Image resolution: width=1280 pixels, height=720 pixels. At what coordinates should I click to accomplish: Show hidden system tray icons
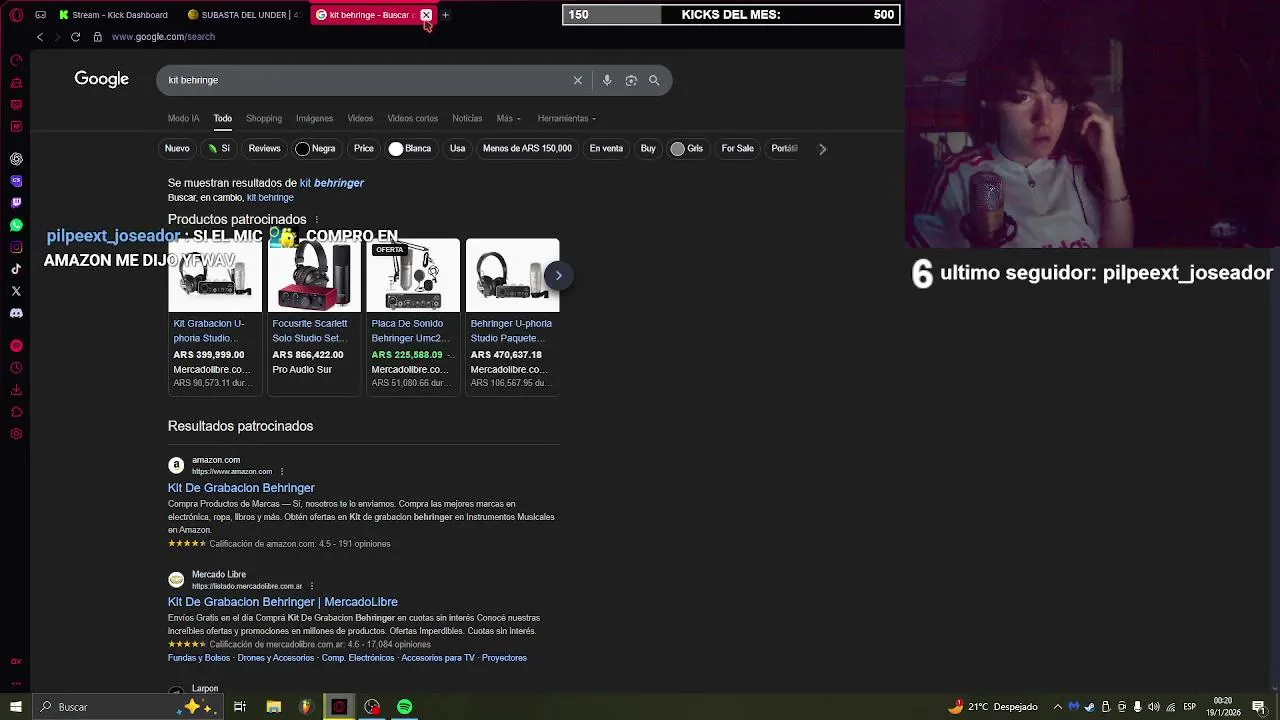pyautogui.click(x=1057, y=707)
